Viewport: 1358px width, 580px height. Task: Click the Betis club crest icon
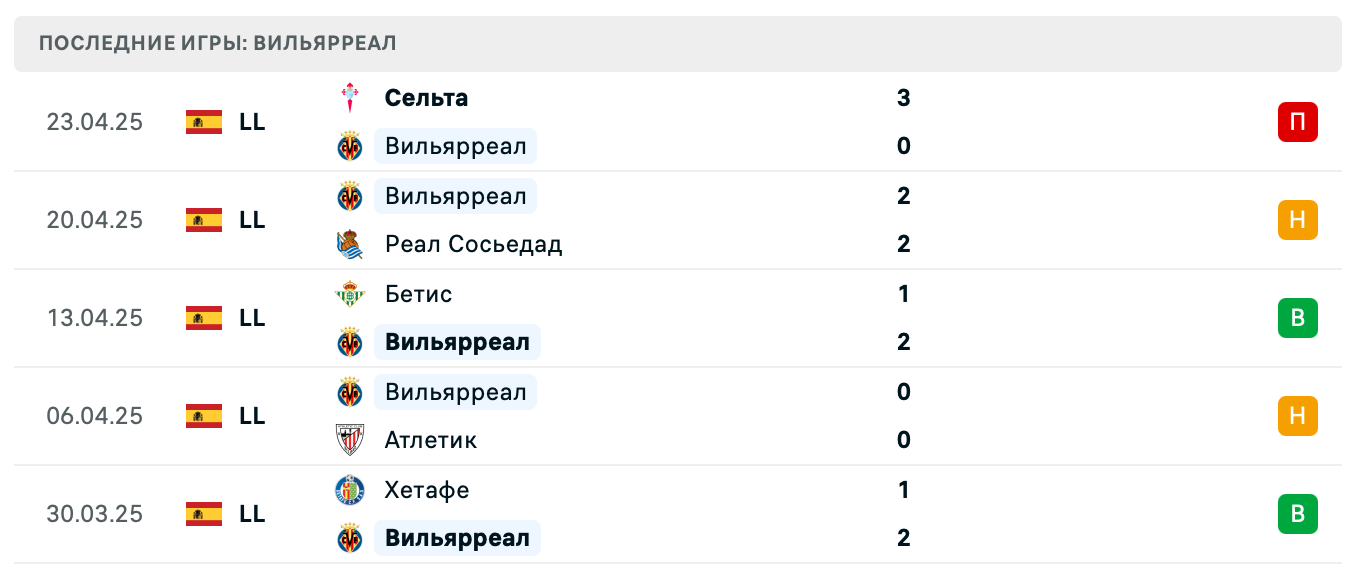(350, 294)
